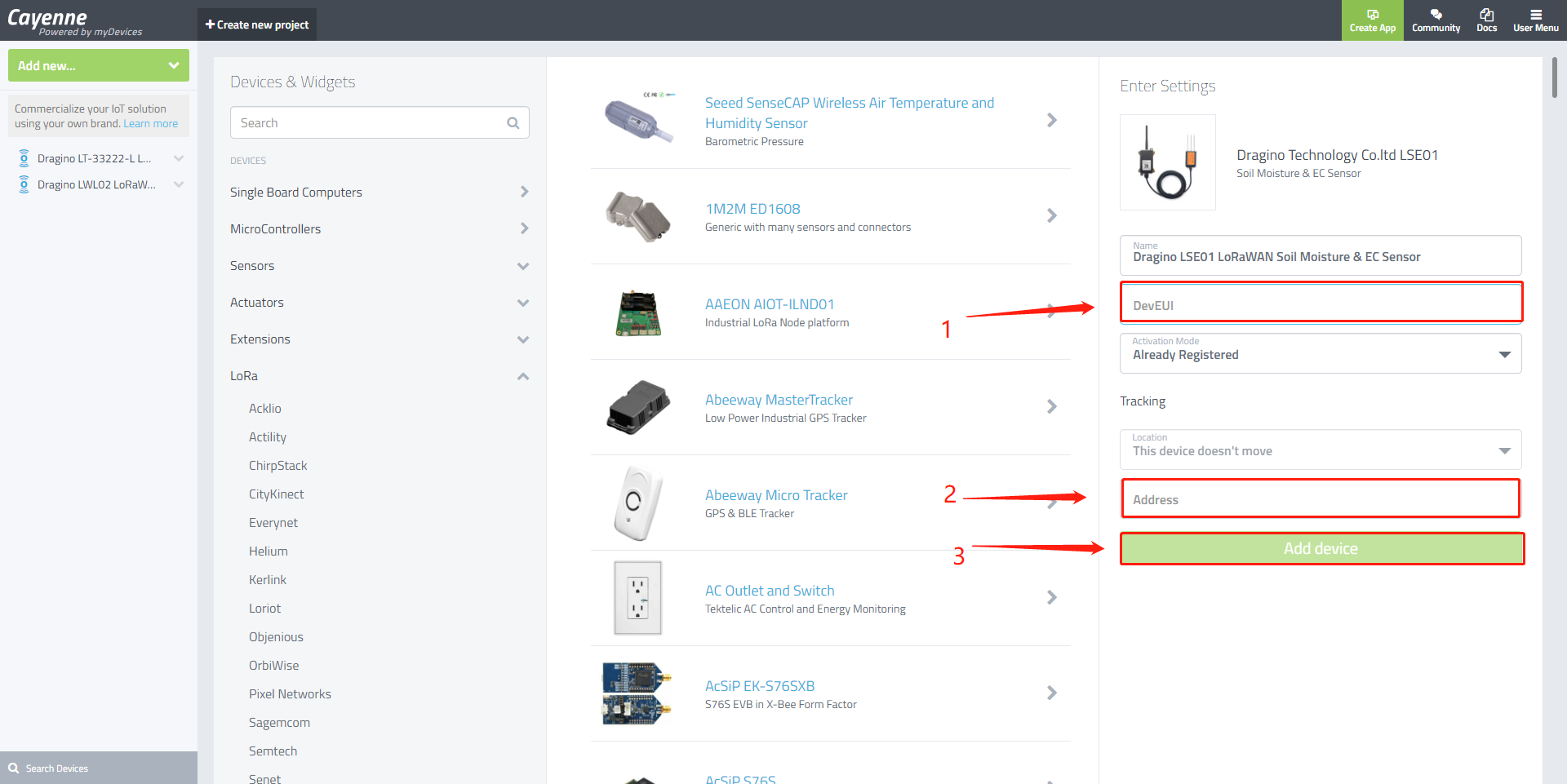Open the Community chat icon
The image size is (1567, 784).
(x=1436, y=15)
